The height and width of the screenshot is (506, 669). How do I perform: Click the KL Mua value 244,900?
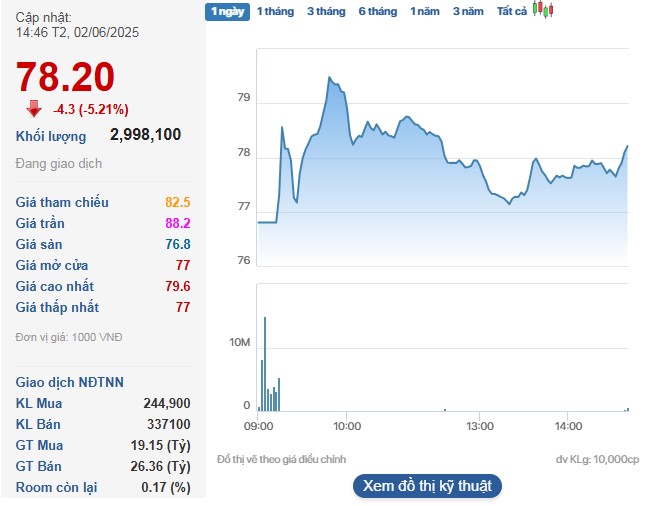coord(166,403)
